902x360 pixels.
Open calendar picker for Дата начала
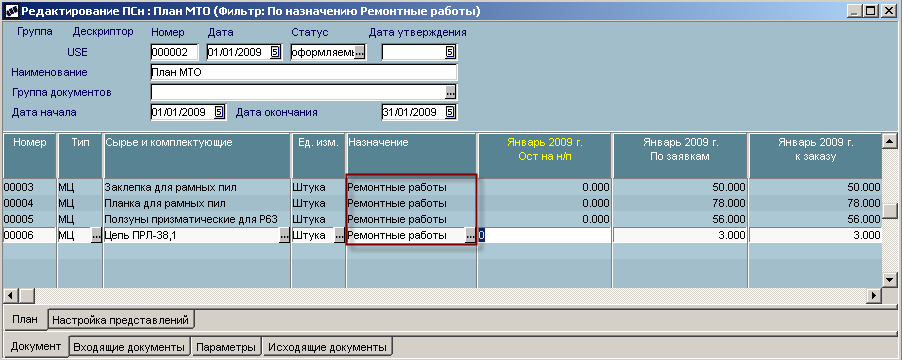click(219, 112)
